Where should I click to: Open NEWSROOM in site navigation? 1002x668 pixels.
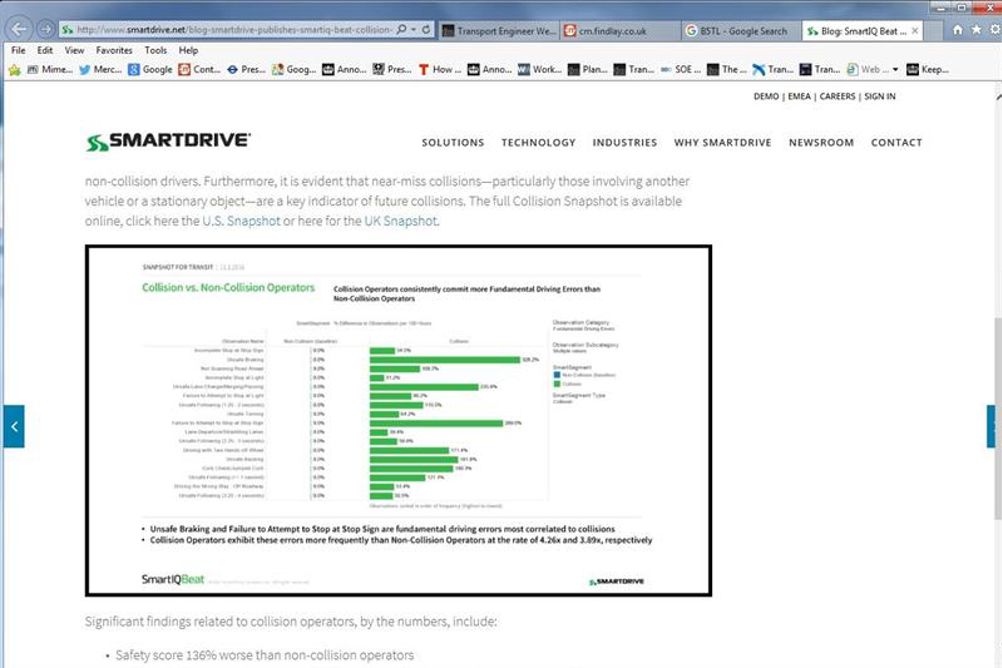821,143
